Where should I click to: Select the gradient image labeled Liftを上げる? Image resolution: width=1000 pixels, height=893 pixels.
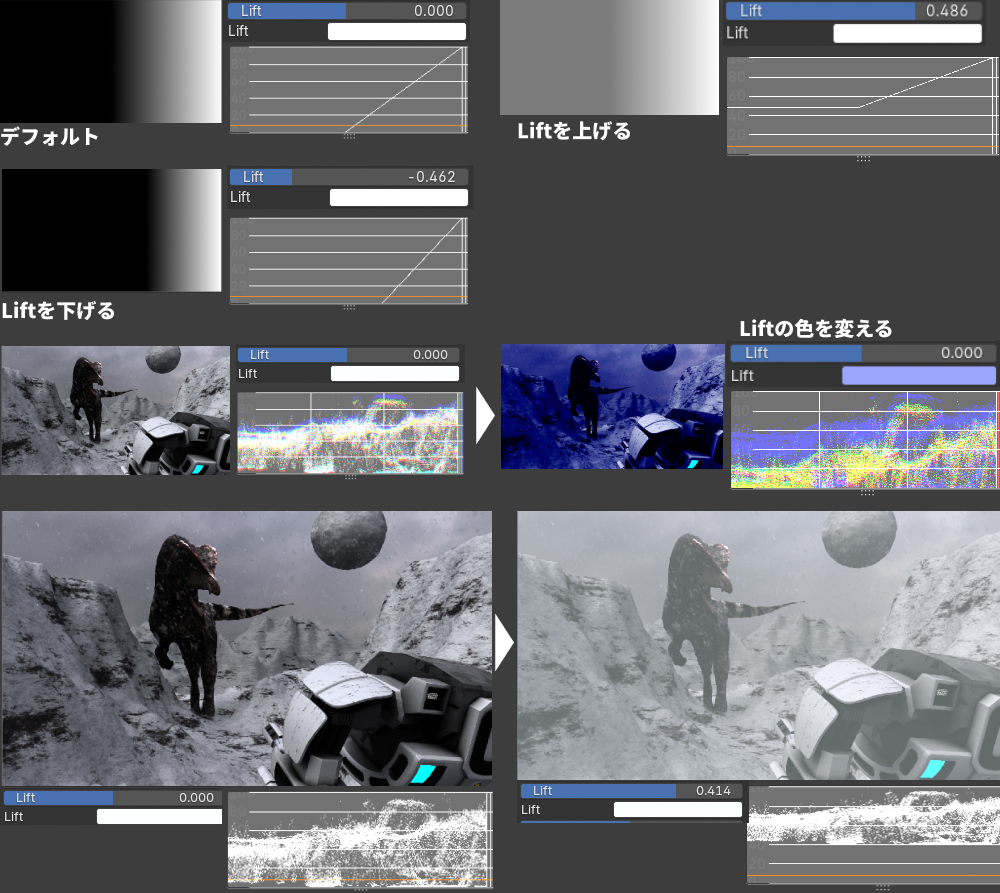click(609, 57)
